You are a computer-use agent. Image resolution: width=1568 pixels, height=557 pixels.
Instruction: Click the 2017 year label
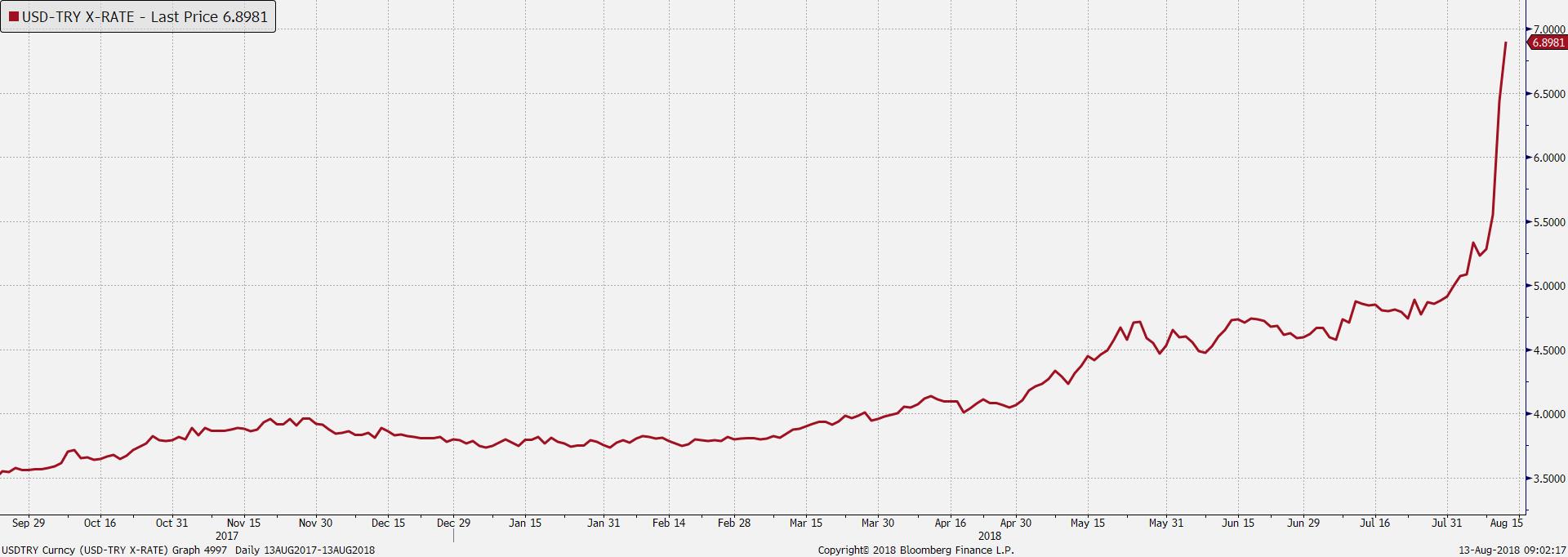pos(227,536)
